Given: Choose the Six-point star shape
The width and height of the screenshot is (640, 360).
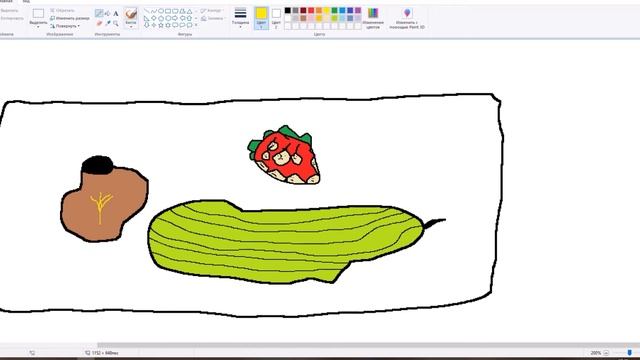Looking at the screenshot, I should (168, 25).
